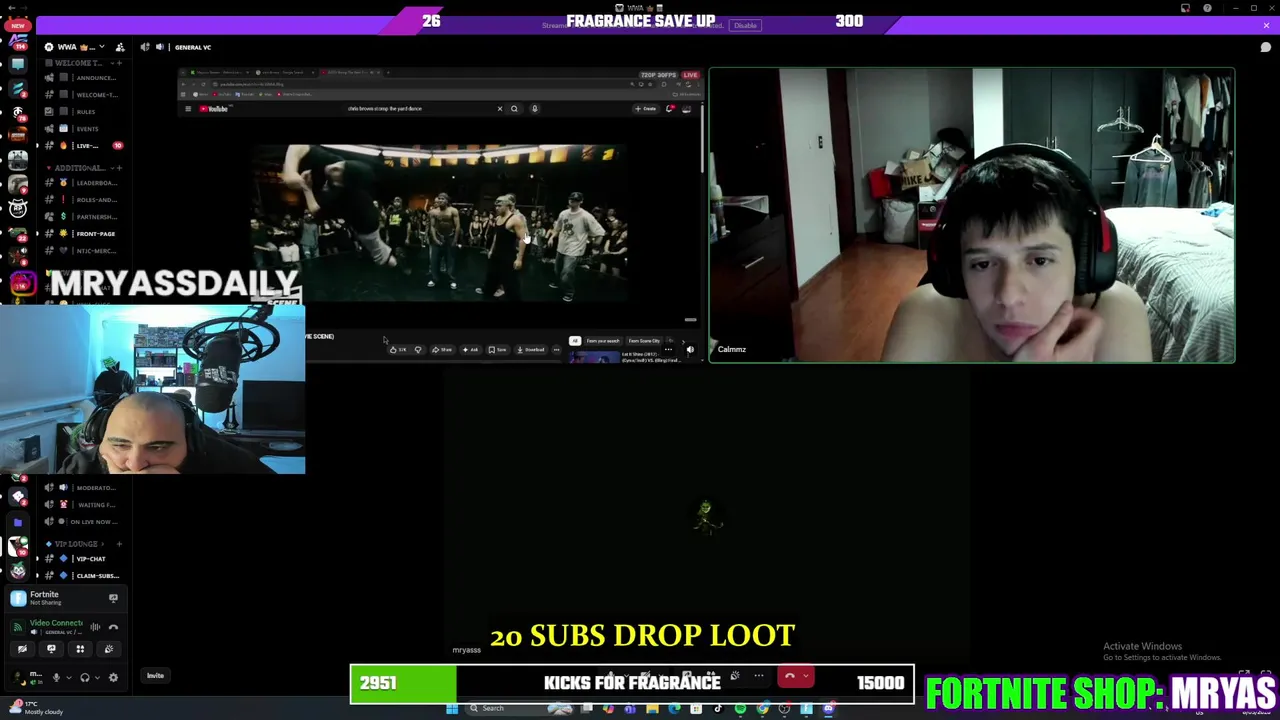Screen dimensions: 1280x720
Task: Open the chat icon at top right
Action: click(1265, 47)
